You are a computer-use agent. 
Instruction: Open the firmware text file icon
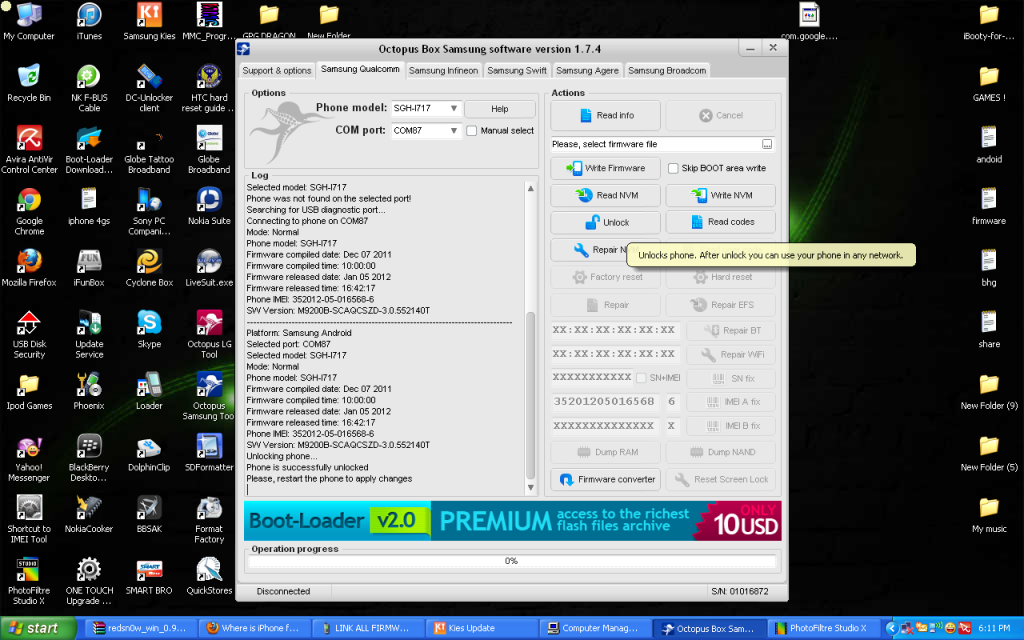[x=989, y=206]
